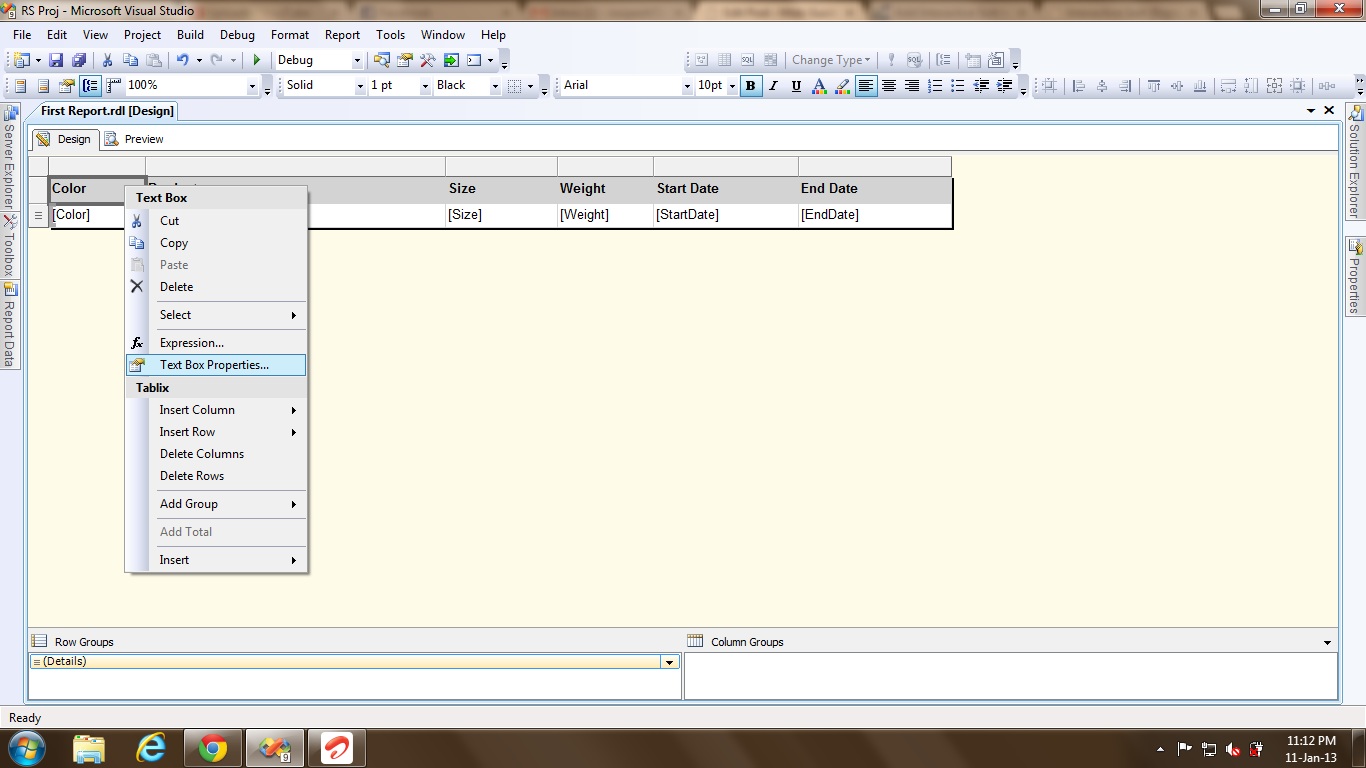The height and width of the screenshot is (768, 1366).
Task: Start debugging with the green play icon
Action: tap(257, 60)
